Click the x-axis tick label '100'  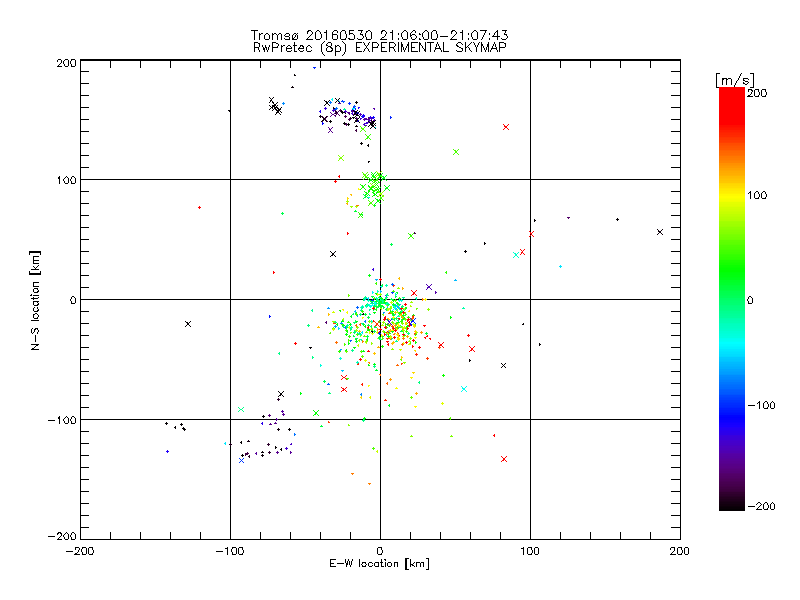coord(530,552)
